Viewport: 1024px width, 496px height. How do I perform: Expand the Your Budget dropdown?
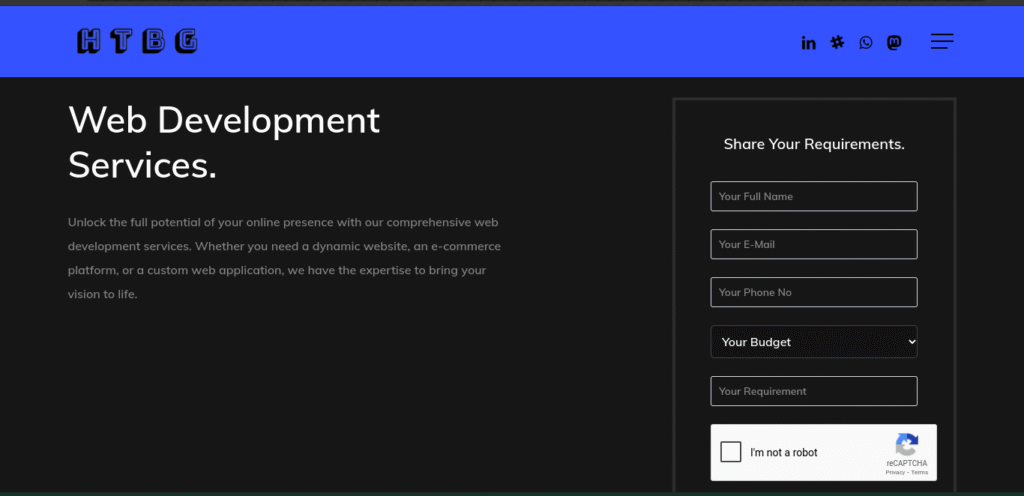(813, 342)
